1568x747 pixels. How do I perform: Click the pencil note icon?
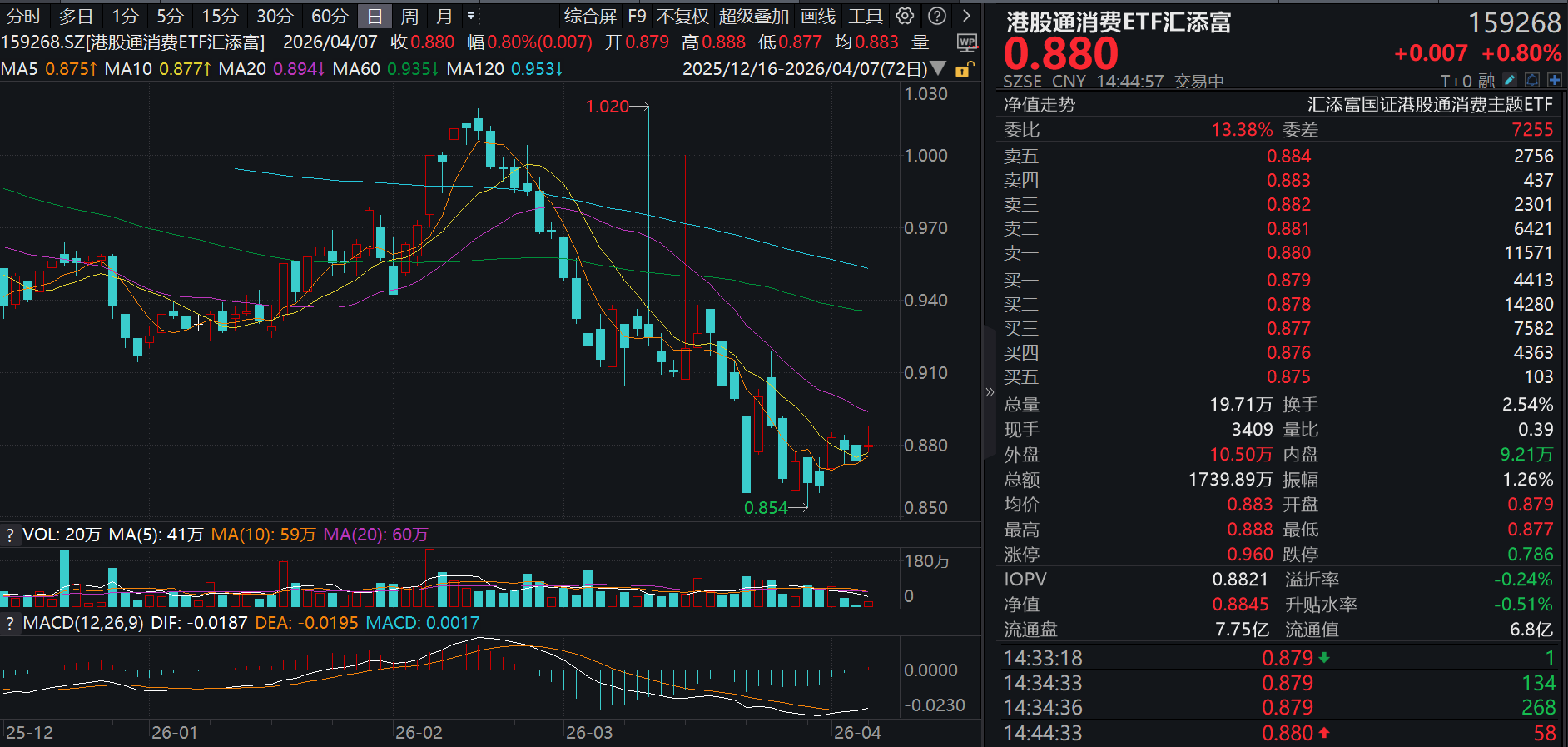pyautogui.click(x=1510, y=81)
